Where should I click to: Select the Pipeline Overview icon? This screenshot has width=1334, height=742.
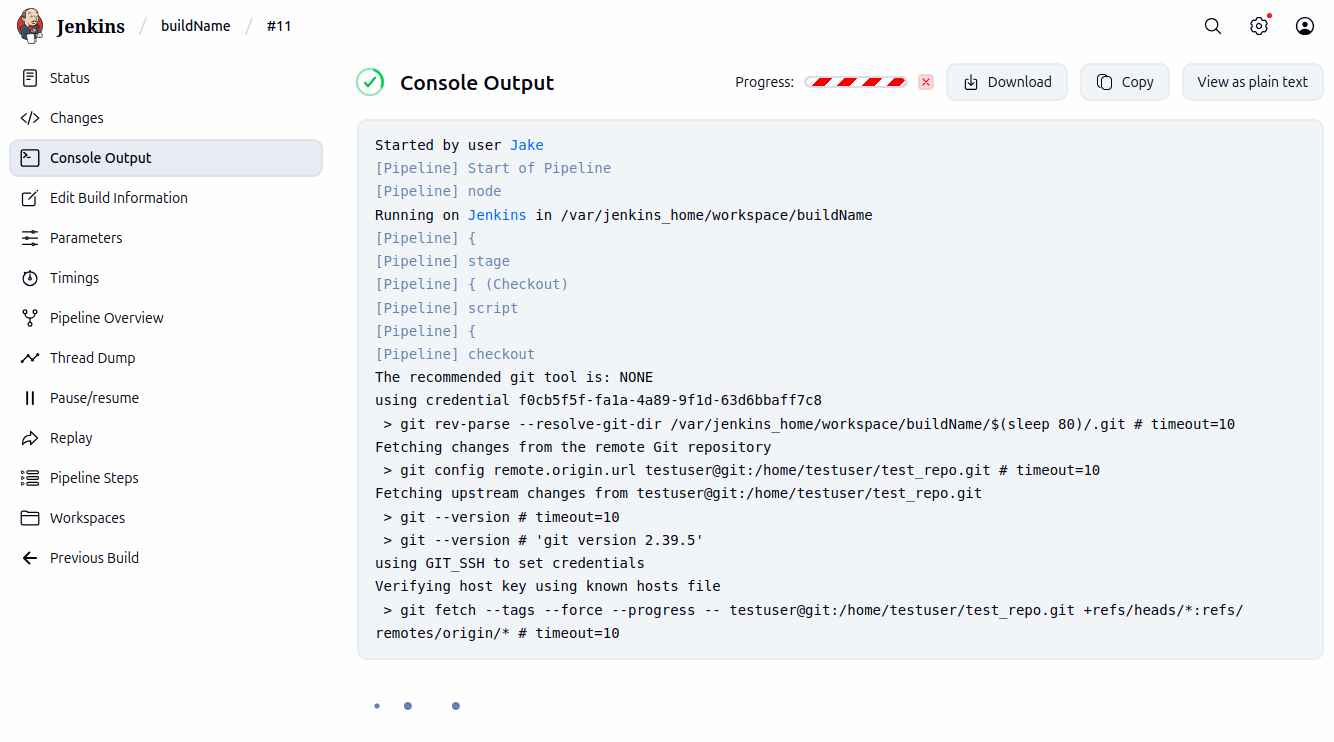(x=31, y=317)
